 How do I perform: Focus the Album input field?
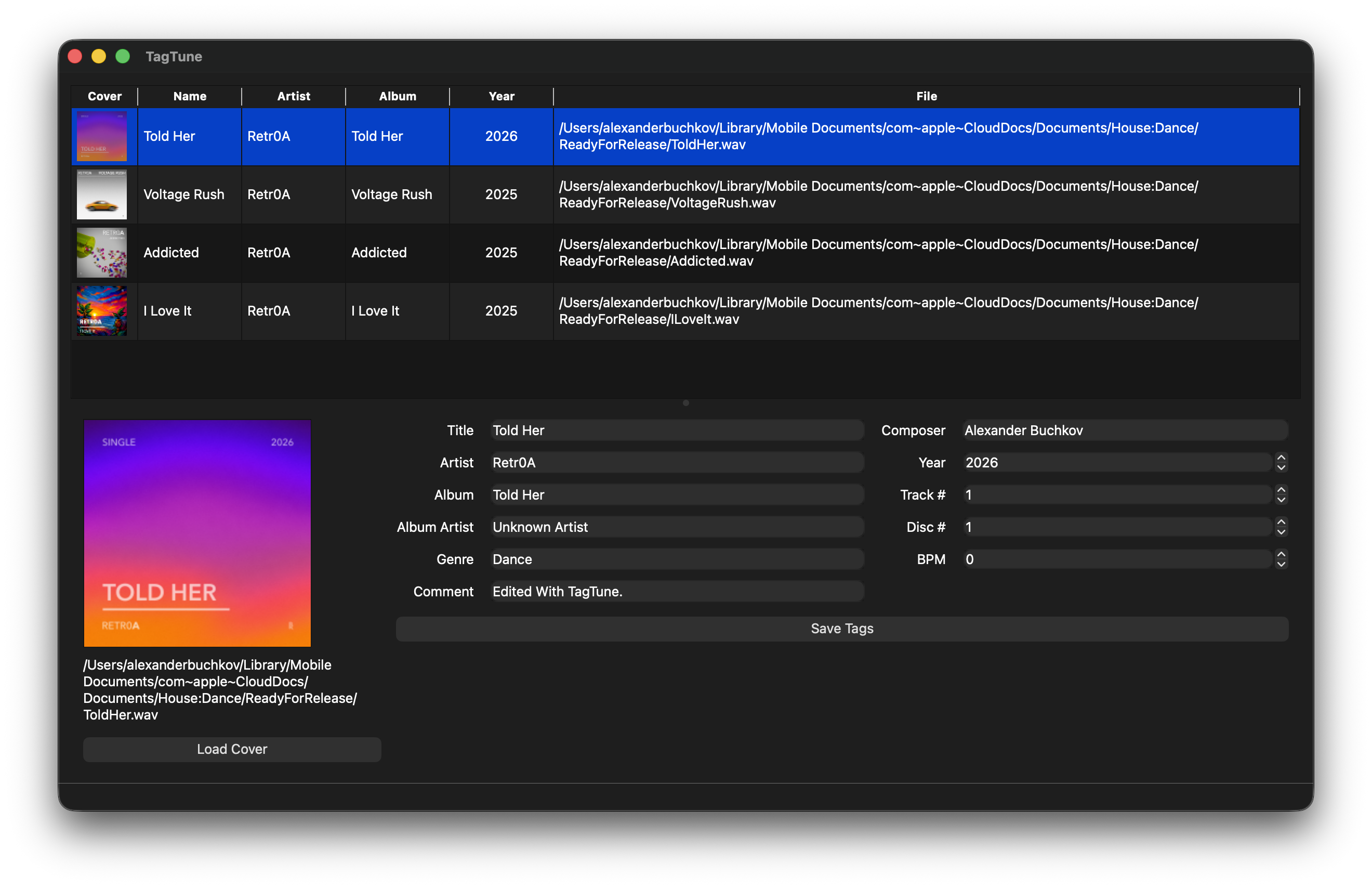tap(677, 495)
